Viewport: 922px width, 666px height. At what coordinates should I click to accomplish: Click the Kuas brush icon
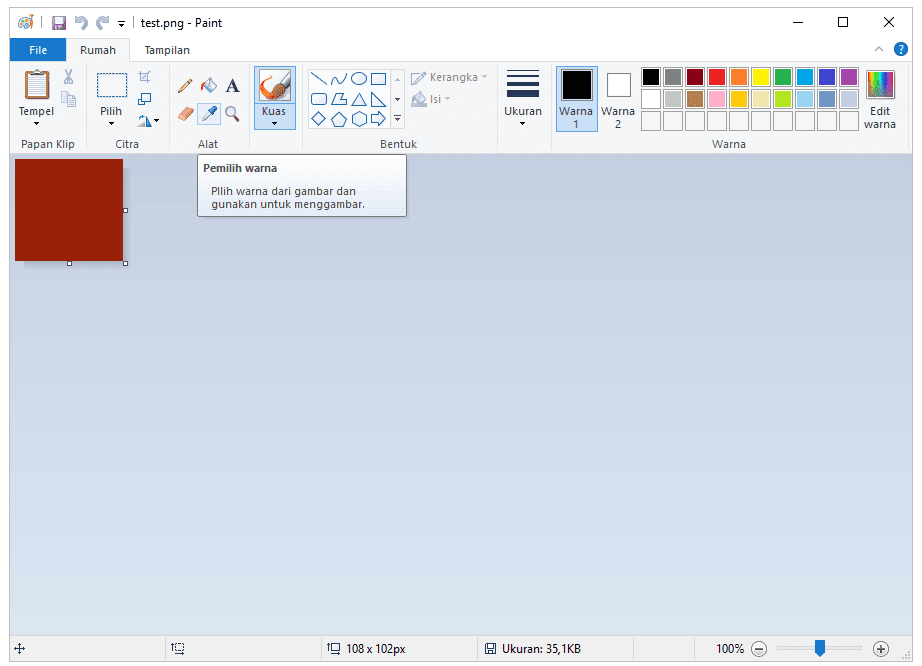coord(275,85)
